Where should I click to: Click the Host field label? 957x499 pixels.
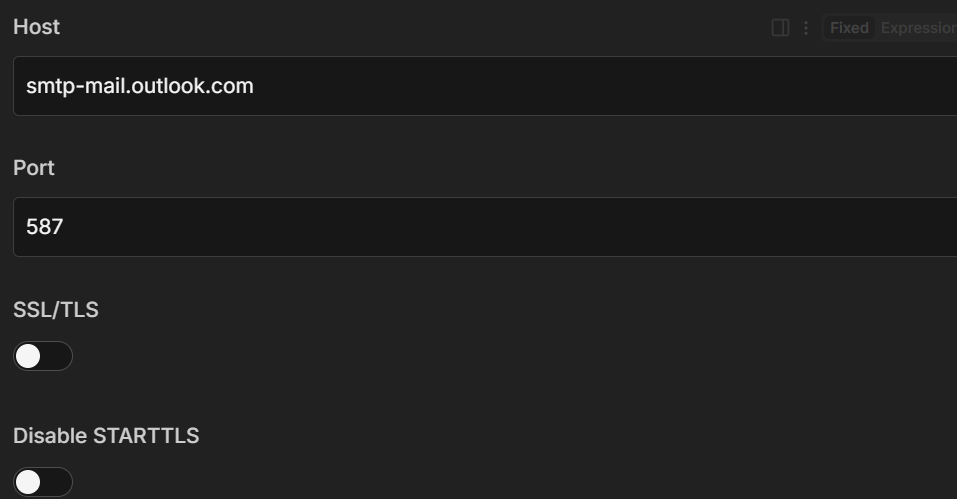[36, 27]
